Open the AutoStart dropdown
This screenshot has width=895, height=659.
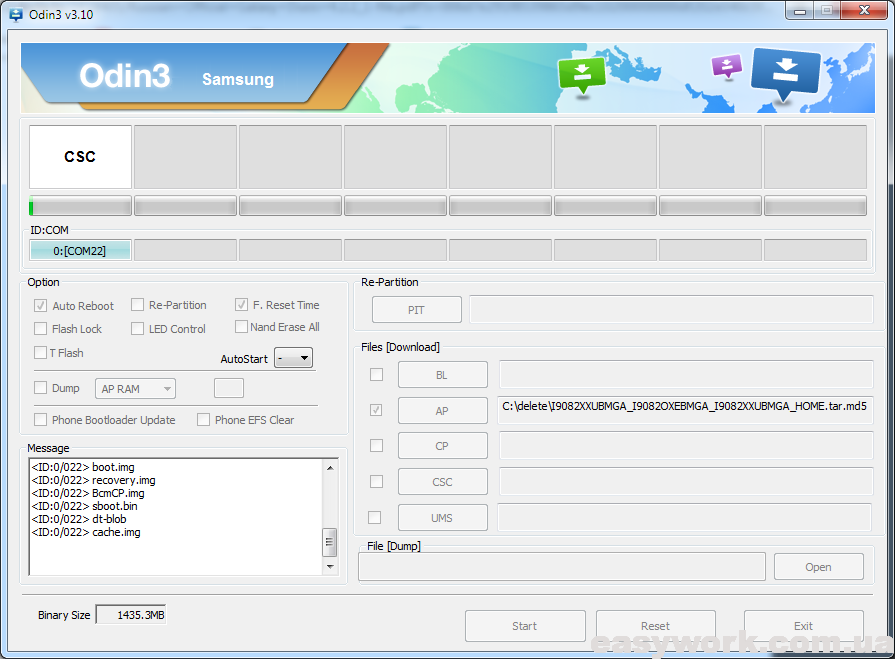(293, 358)
